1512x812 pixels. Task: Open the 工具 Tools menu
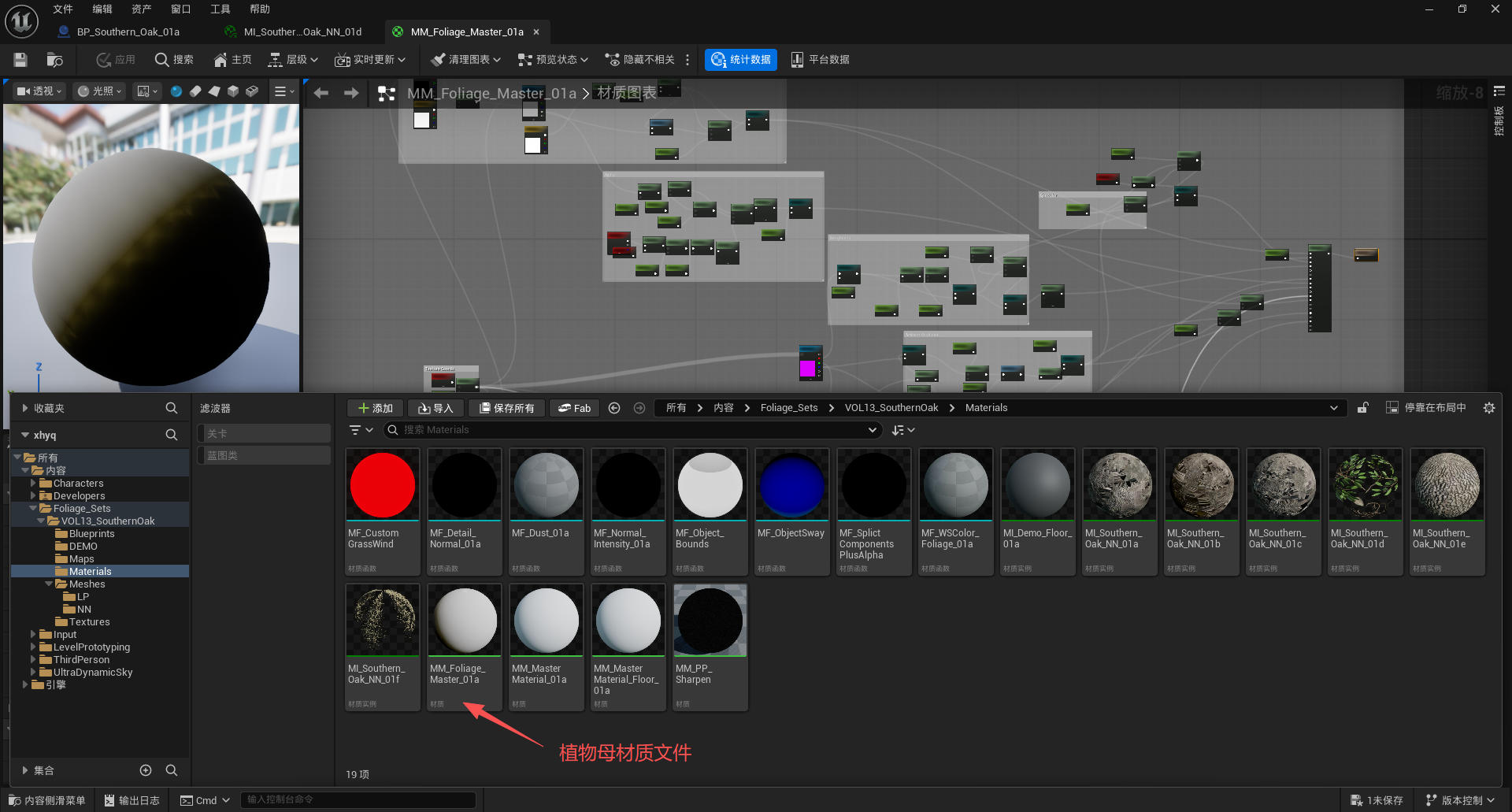pos(220,9)
